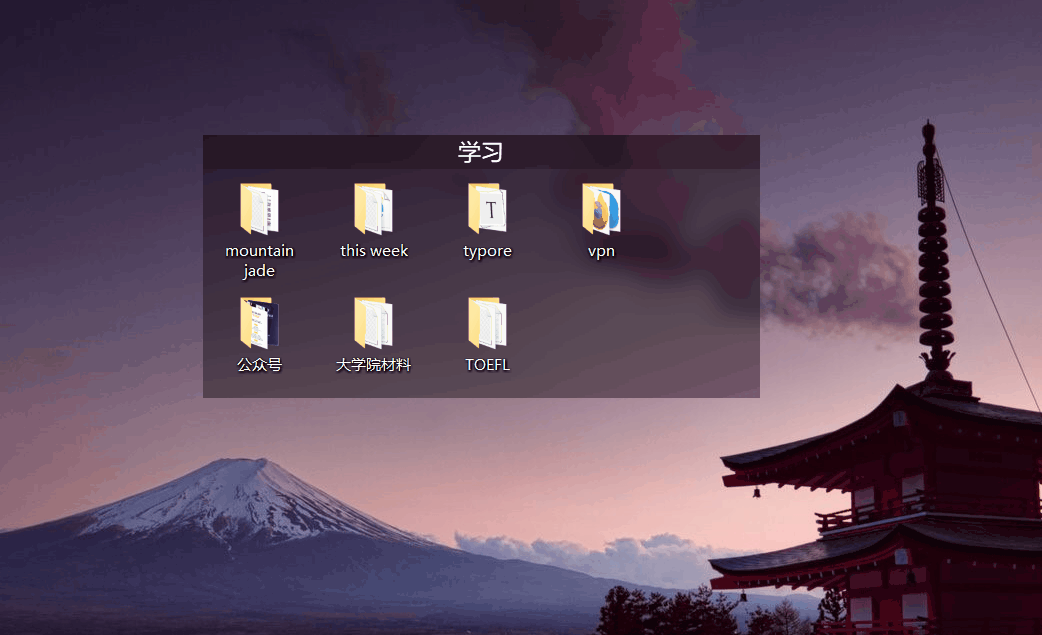This screenshot has height=635, width=1042.
Task: Select the 大学院材料 folder icon
Action: pos(373,323)
